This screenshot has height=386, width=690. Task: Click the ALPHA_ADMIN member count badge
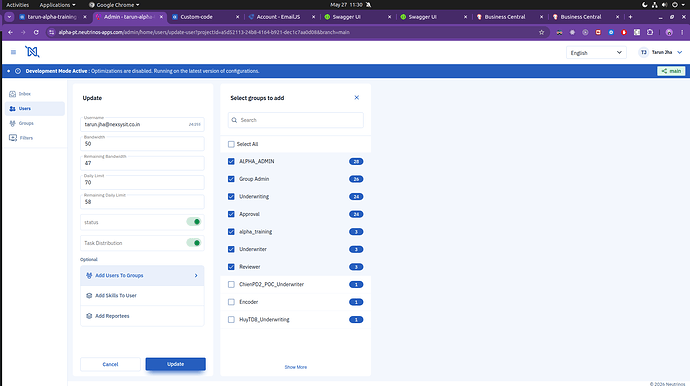(356, 162)
